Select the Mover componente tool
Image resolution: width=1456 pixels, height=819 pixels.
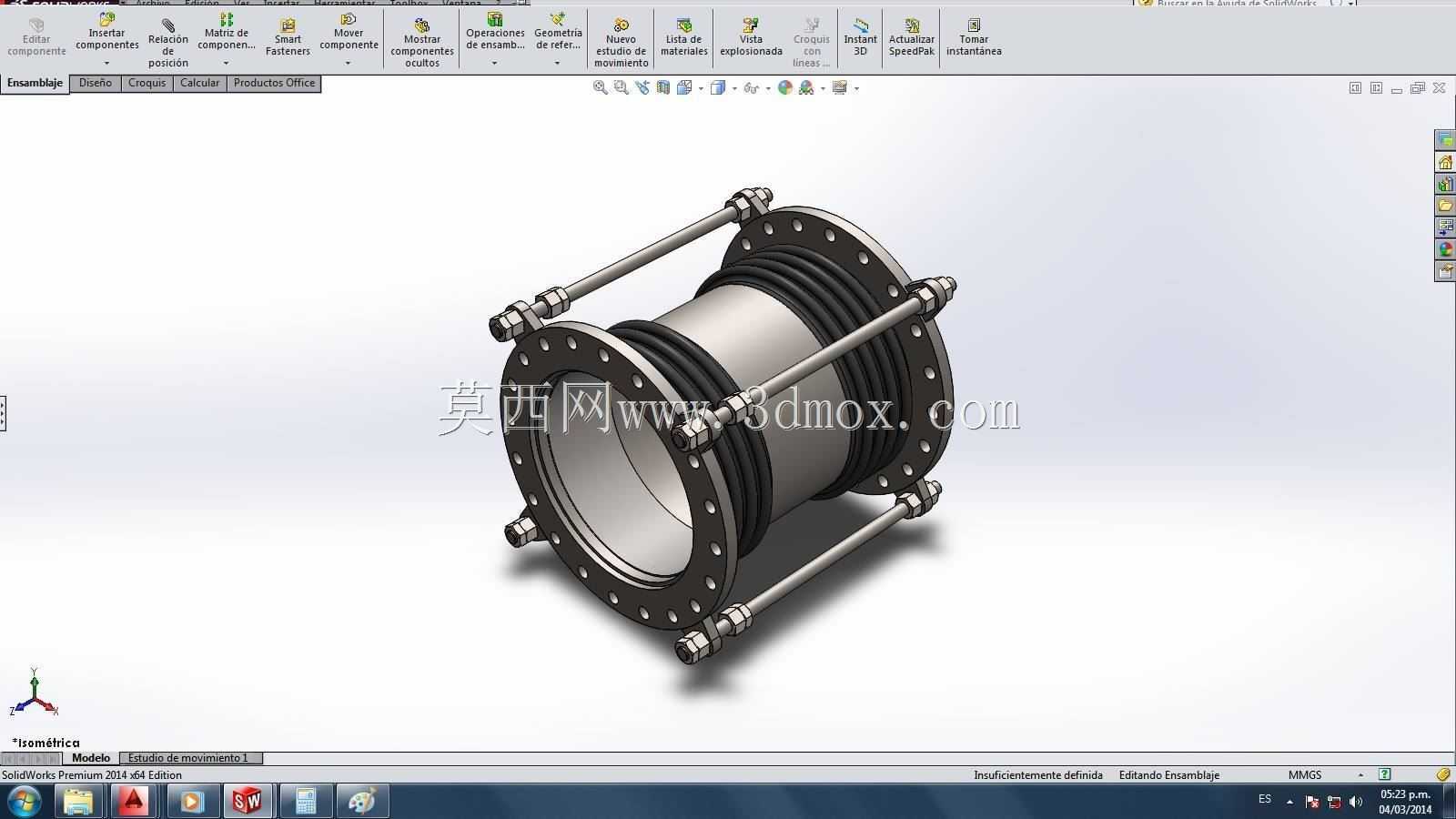(x=349, y=33)
